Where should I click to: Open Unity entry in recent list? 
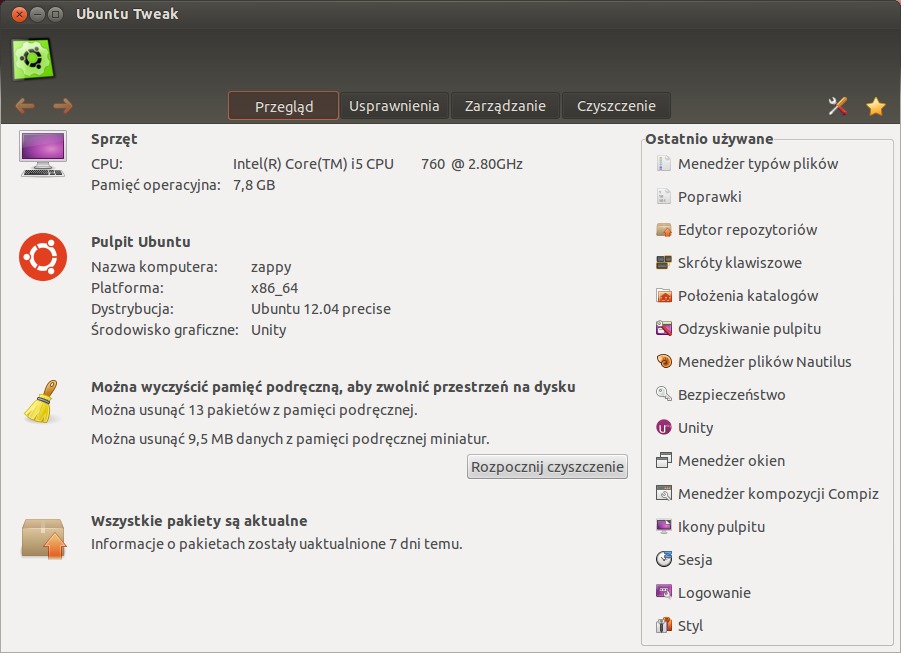coord(696,428)
